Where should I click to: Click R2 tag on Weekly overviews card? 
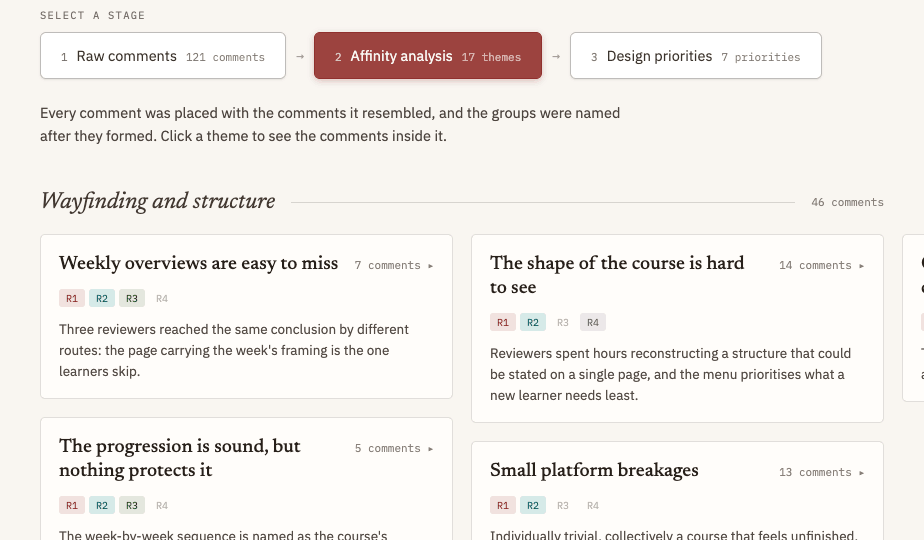tap(102, 298)
